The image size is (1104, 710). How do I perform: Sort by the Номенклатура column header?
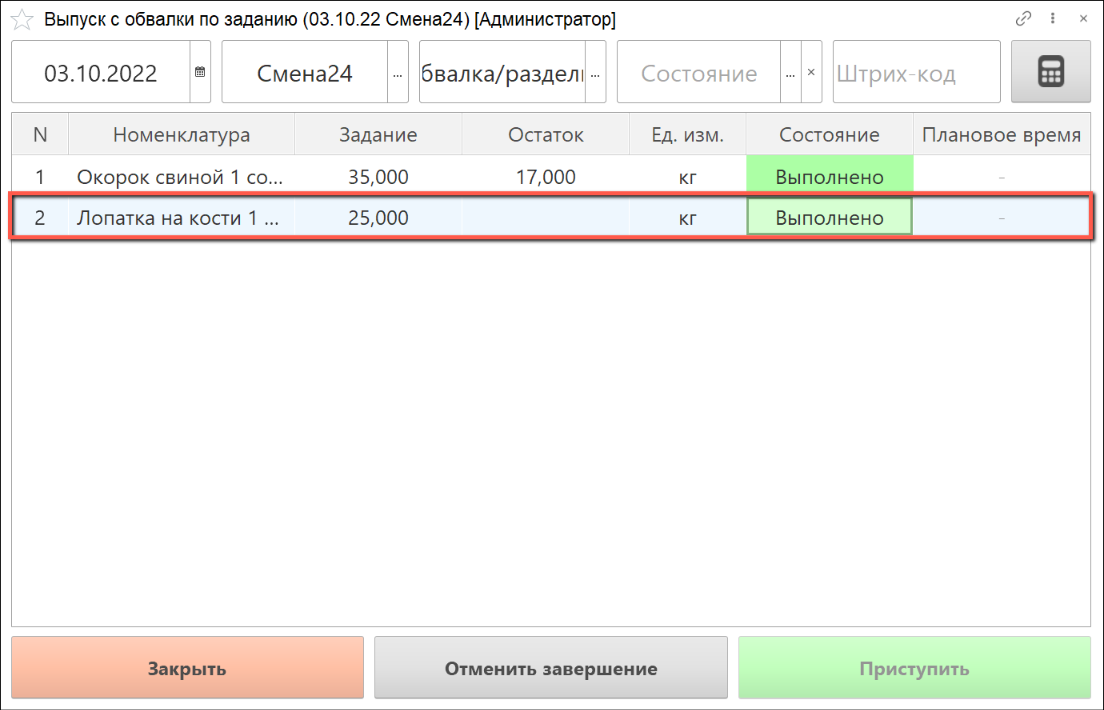tap(181, 135)
